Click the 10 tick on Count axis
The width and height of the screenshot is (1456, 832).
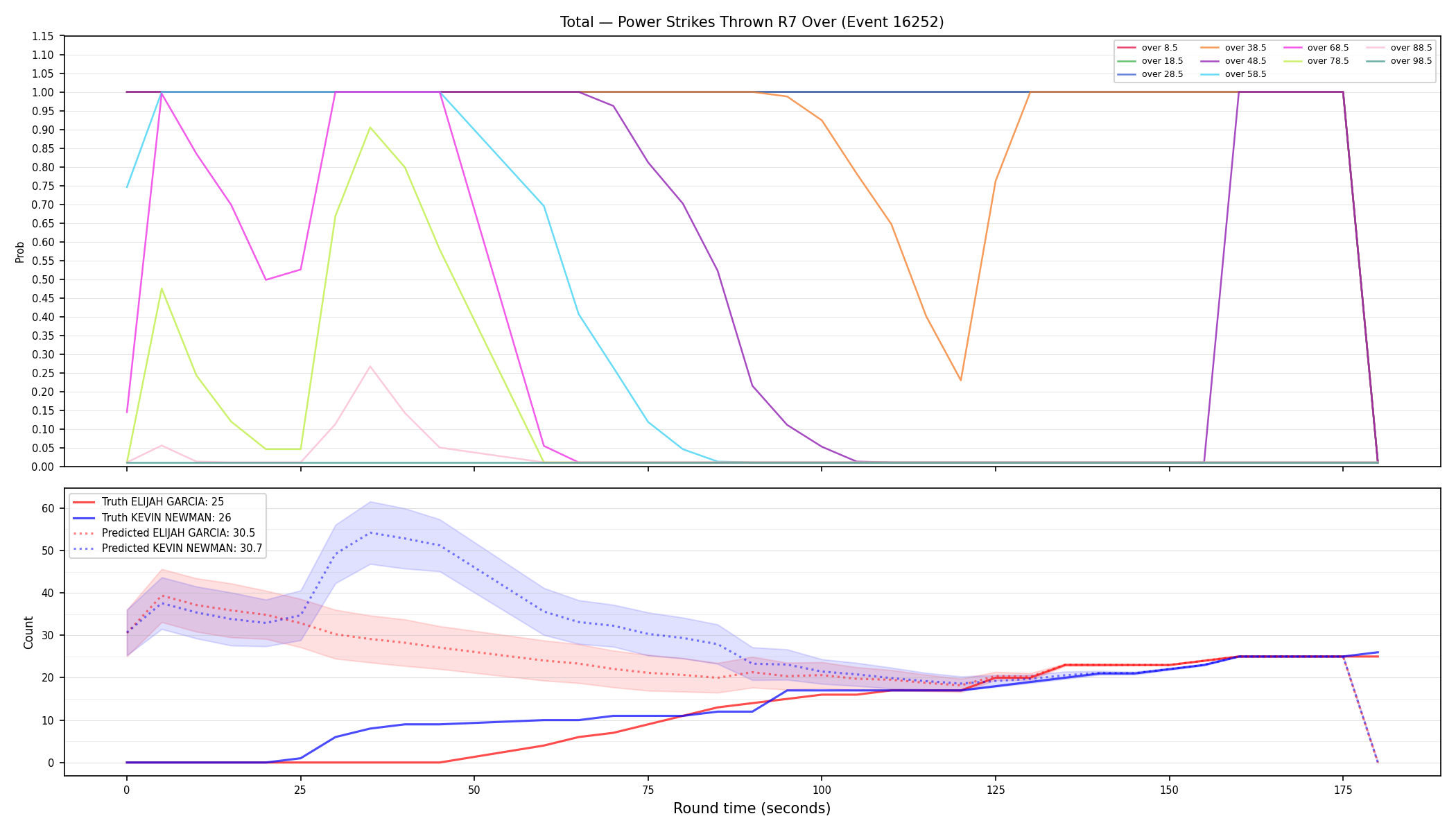tap(48, 720)
